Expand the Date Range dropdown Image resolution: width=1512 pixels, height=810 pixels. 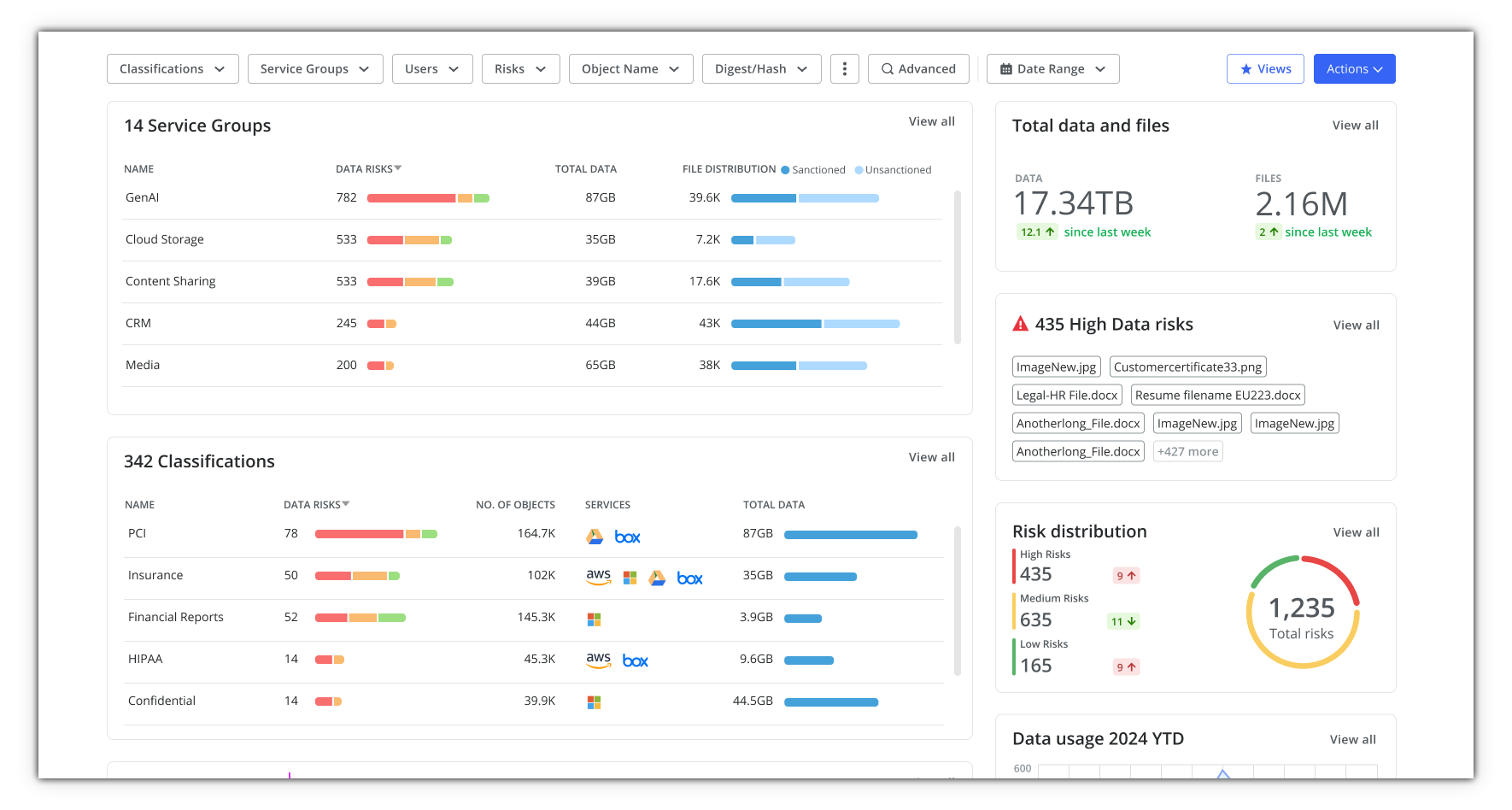coord(1052,69)
